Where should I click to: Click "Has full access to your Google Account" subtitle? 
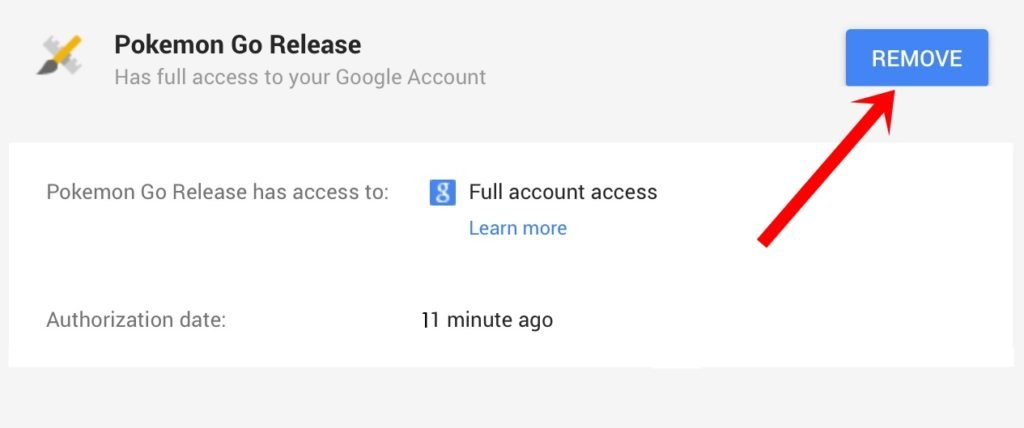[300, 77]
